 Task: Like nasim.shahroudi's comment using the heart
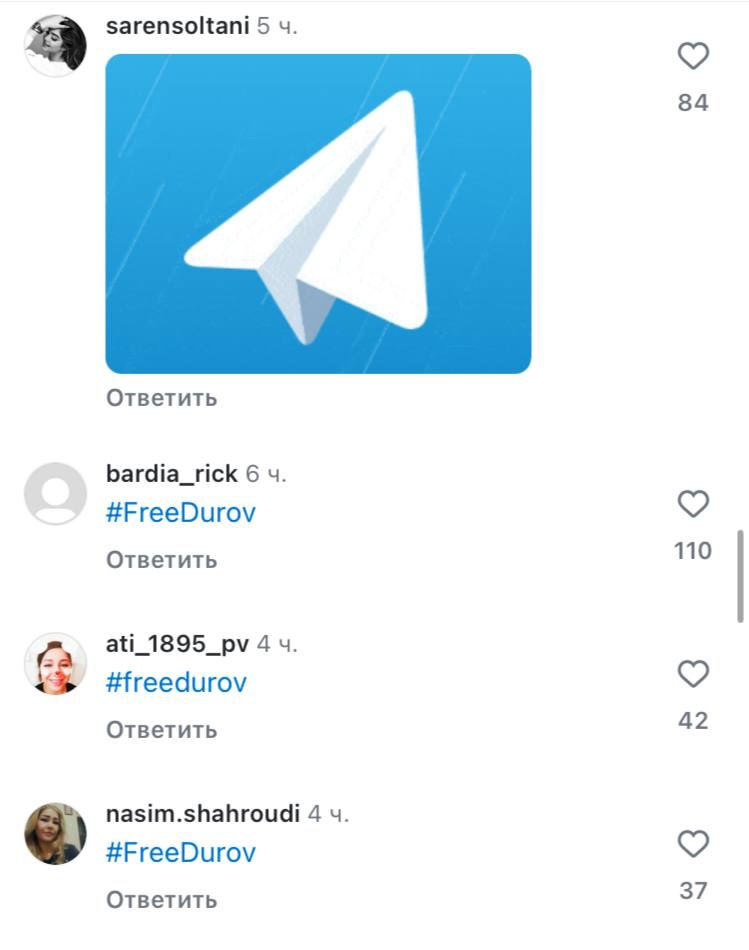coord(693,844)
